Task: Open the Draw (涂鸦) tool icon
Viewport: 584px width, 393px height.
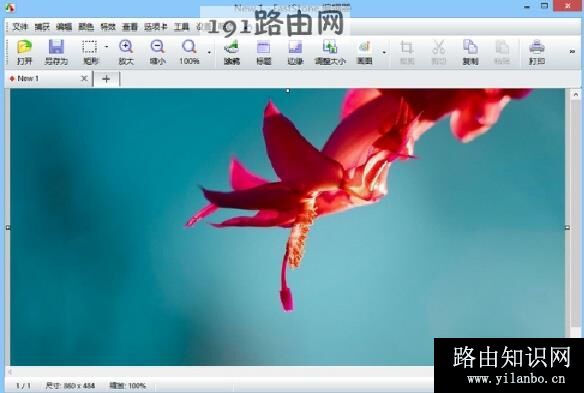Action: 232,52
